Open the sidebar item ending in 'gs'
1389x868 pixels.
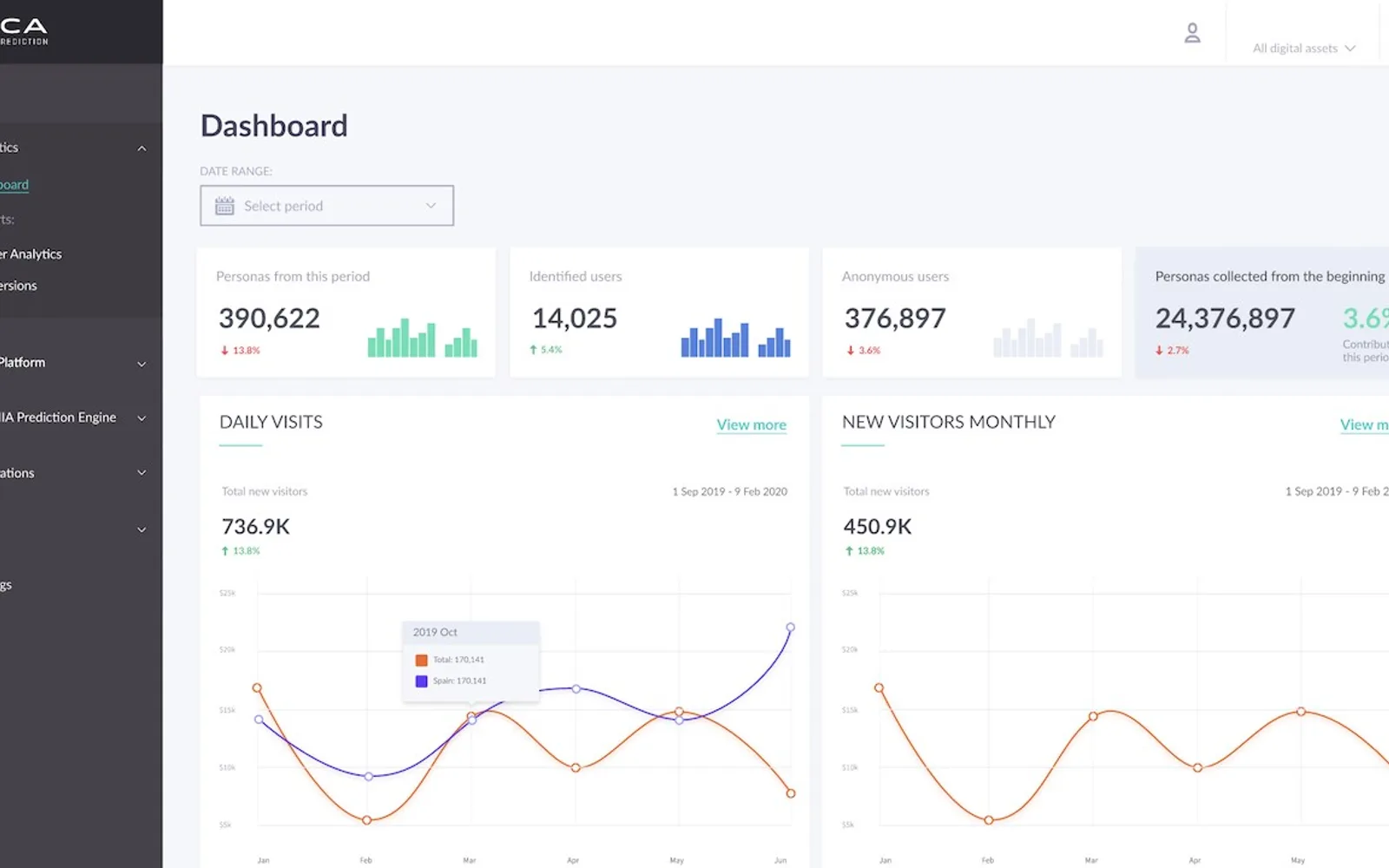pos(6,585)
